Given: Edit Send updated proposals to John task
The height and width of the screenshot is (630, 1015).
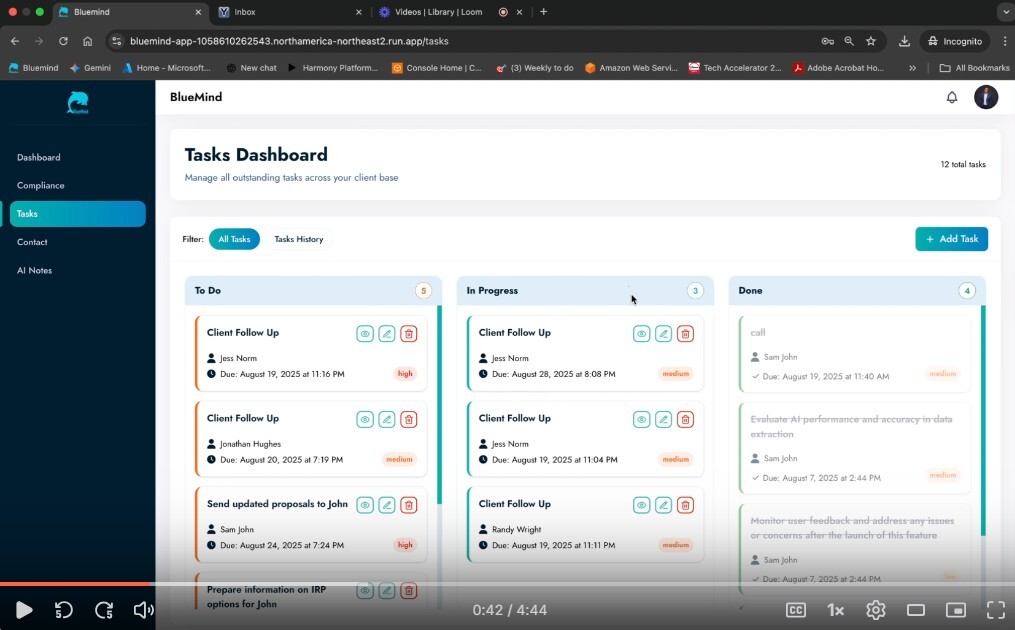Looking at the screenshot, I should 387,505.
